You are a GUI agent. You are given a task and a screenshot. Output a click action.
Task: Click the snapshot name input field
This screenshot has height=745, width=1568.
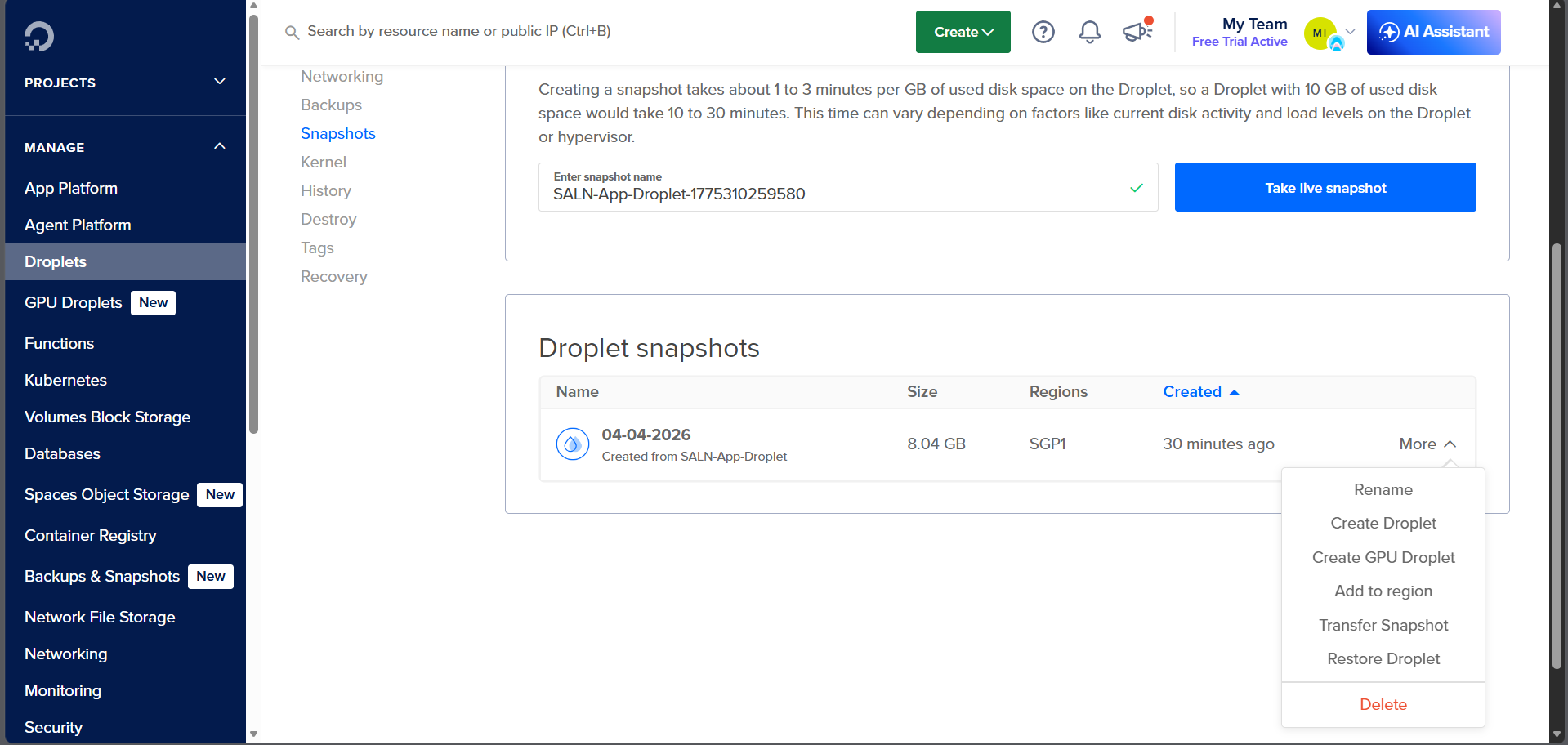[833, 194]
